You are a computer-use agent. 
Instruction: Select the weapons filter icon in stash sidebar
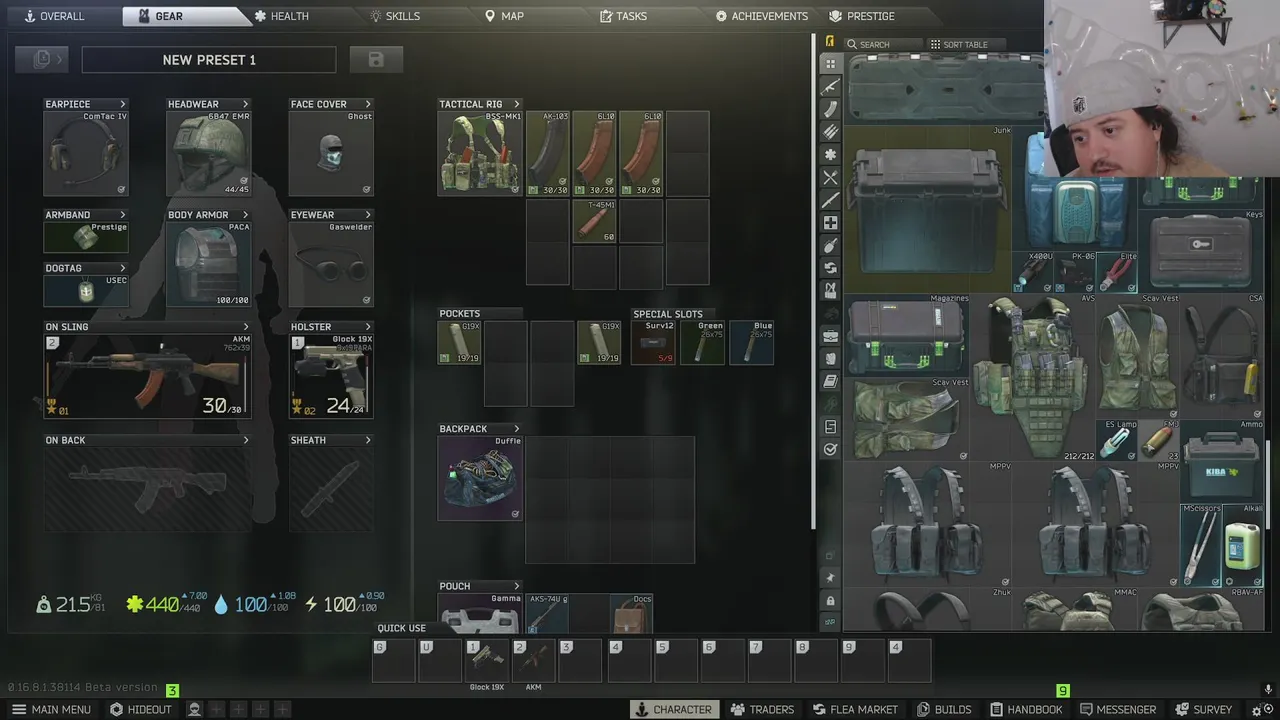(830, 86)
